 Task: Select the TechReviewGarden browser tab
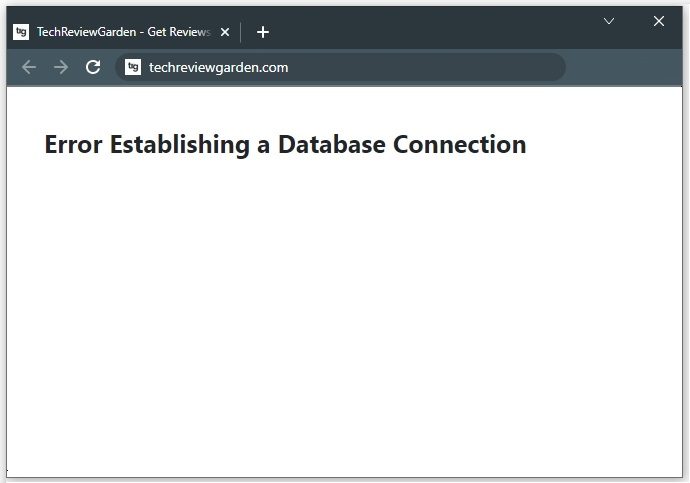pos(122,32)
